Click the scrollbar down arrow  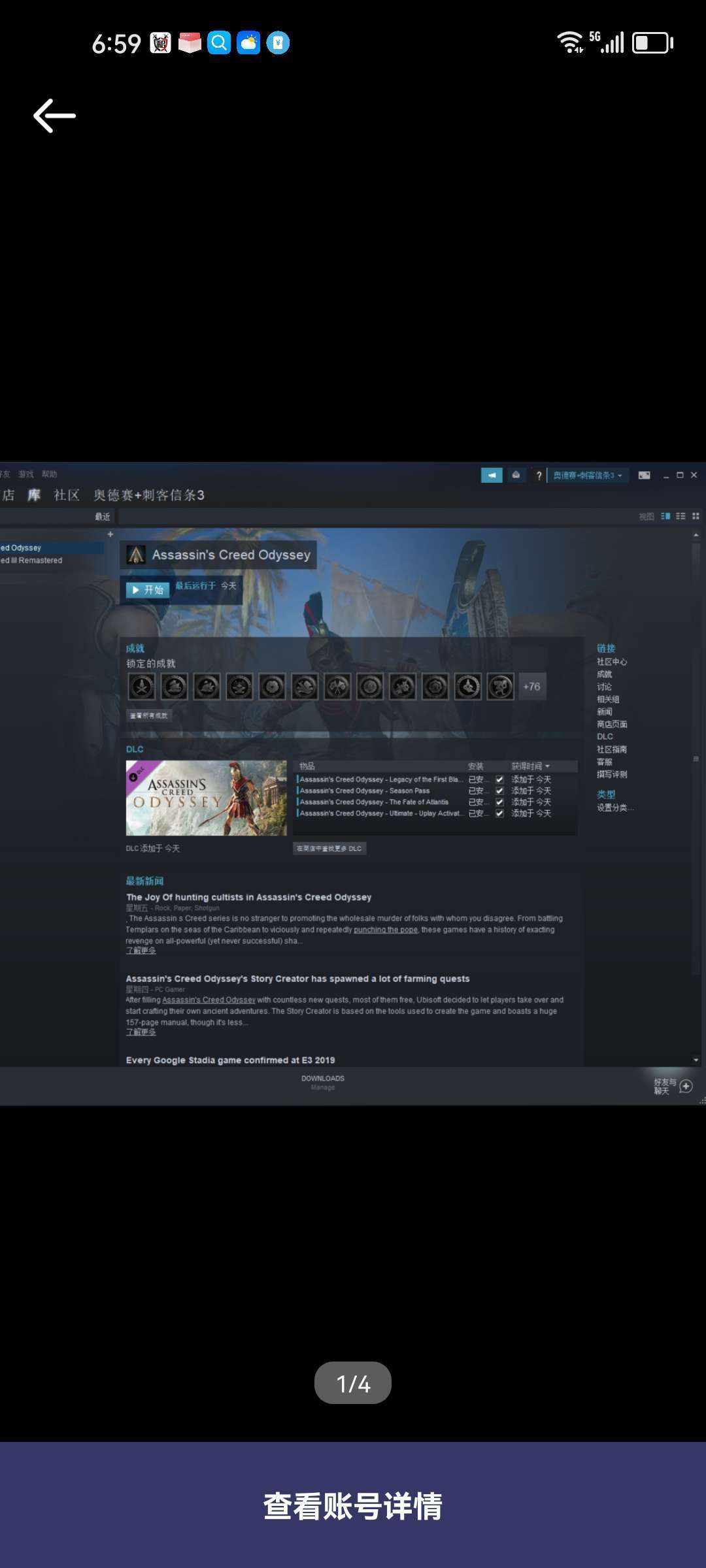click(x=696, y=1060)
